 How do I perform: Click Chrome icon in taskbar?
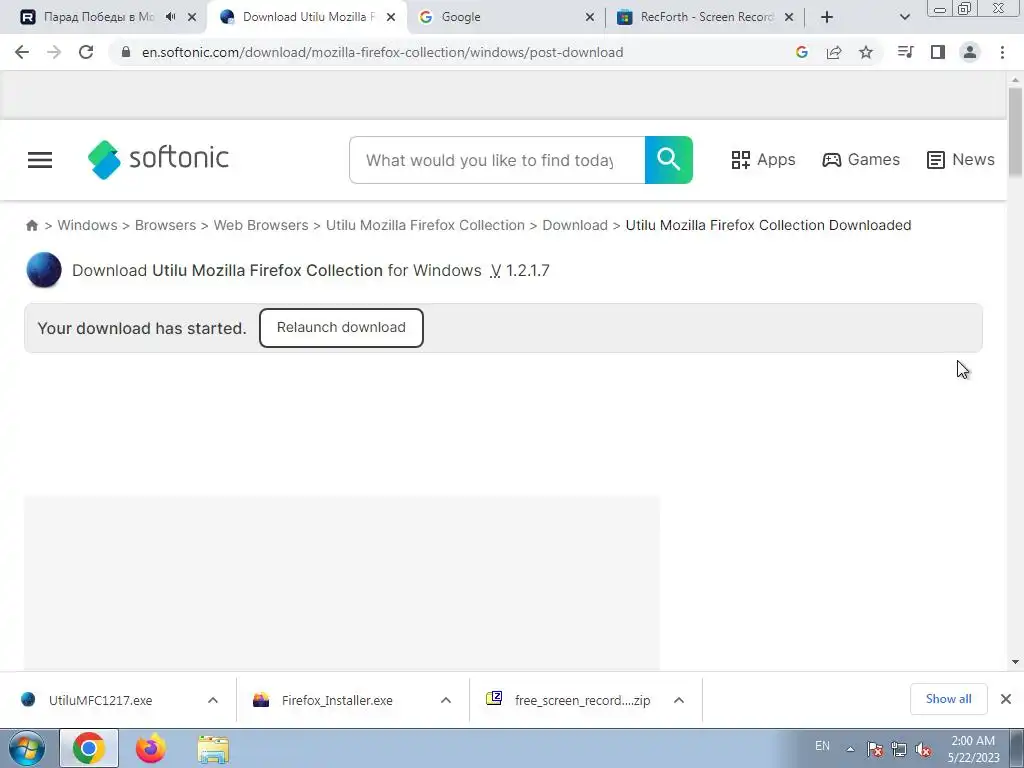pyautogui.click(x=89, y=748)
